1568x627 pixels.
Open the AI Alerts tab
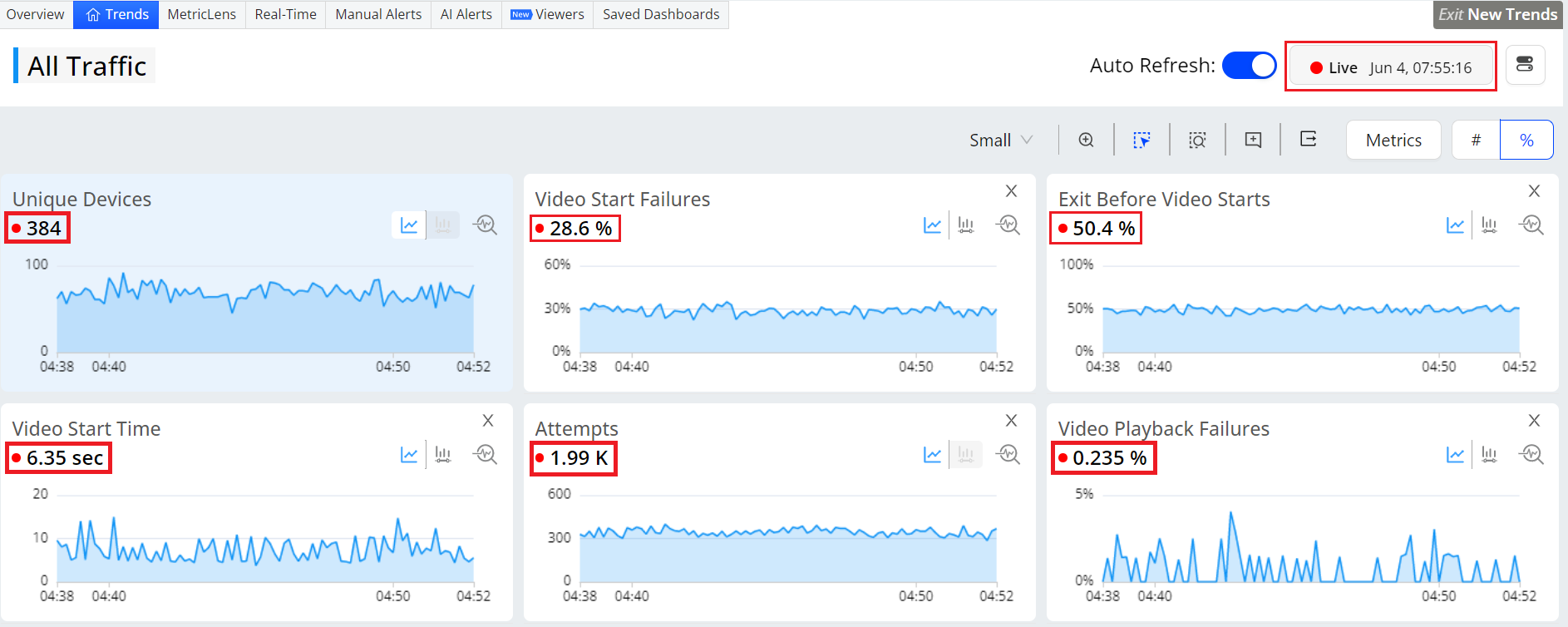click(466, 14)
